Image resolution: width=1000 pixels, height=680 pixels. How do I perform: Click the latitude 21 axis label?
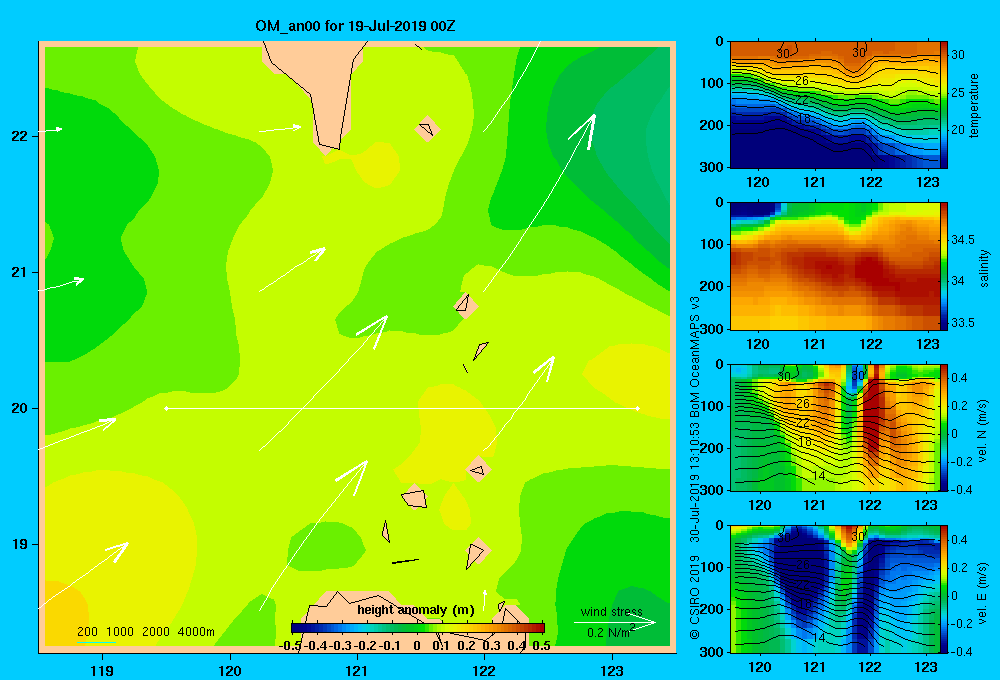pos(20,272)
